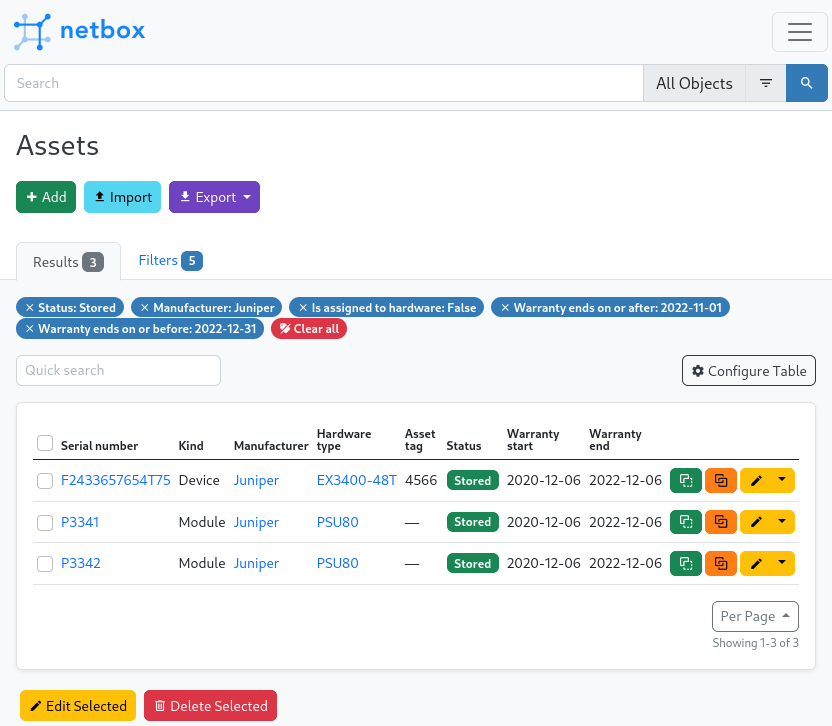
Task: Open Juniper manufacturer link in P3342 row
Action: (256, 564)
